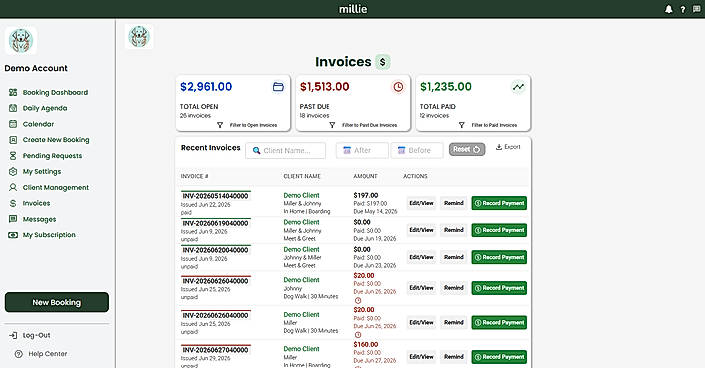This screenshot has height=368, width=705.
Task: Click the Reset filters button
Action: (467, 149)
